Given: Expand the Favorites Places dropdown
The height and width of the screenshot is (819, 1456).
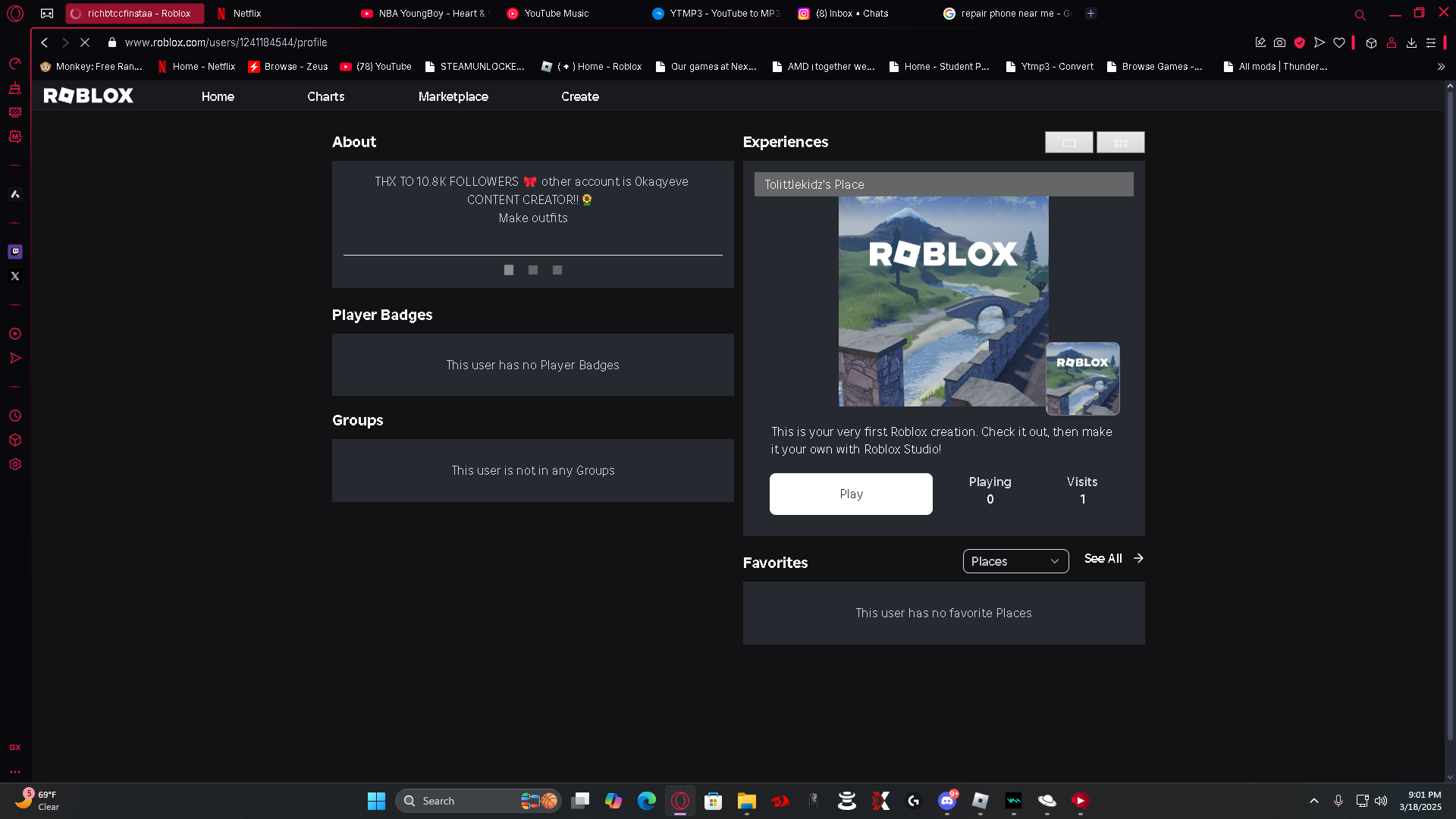Looking at the screenshot, I should tap(1016, 561).
